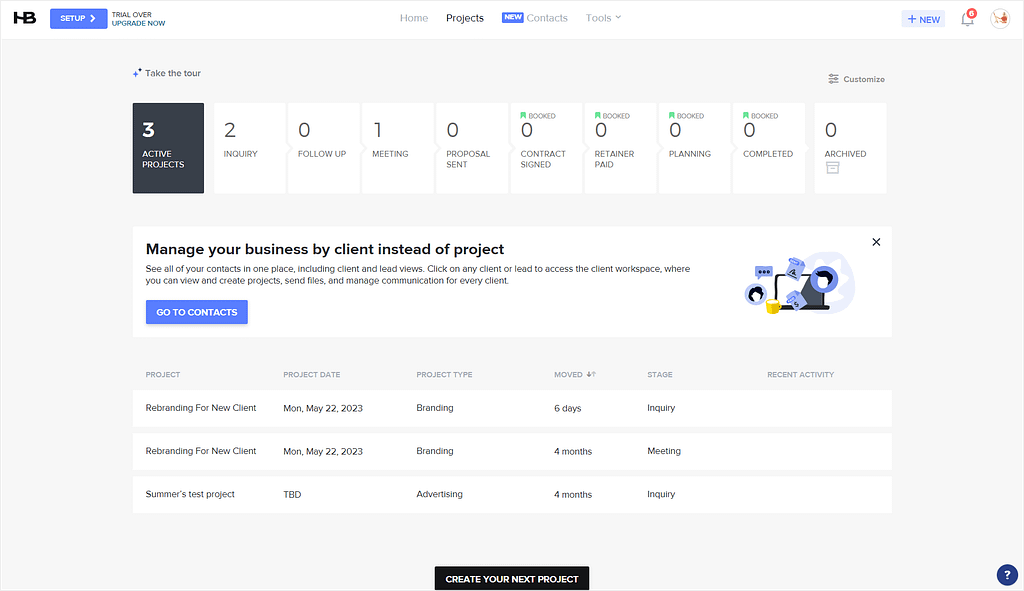Viewport: 1024px width, 591px height.
Task: Open the help question mark bubble
Action: (x=1006, y=575)
